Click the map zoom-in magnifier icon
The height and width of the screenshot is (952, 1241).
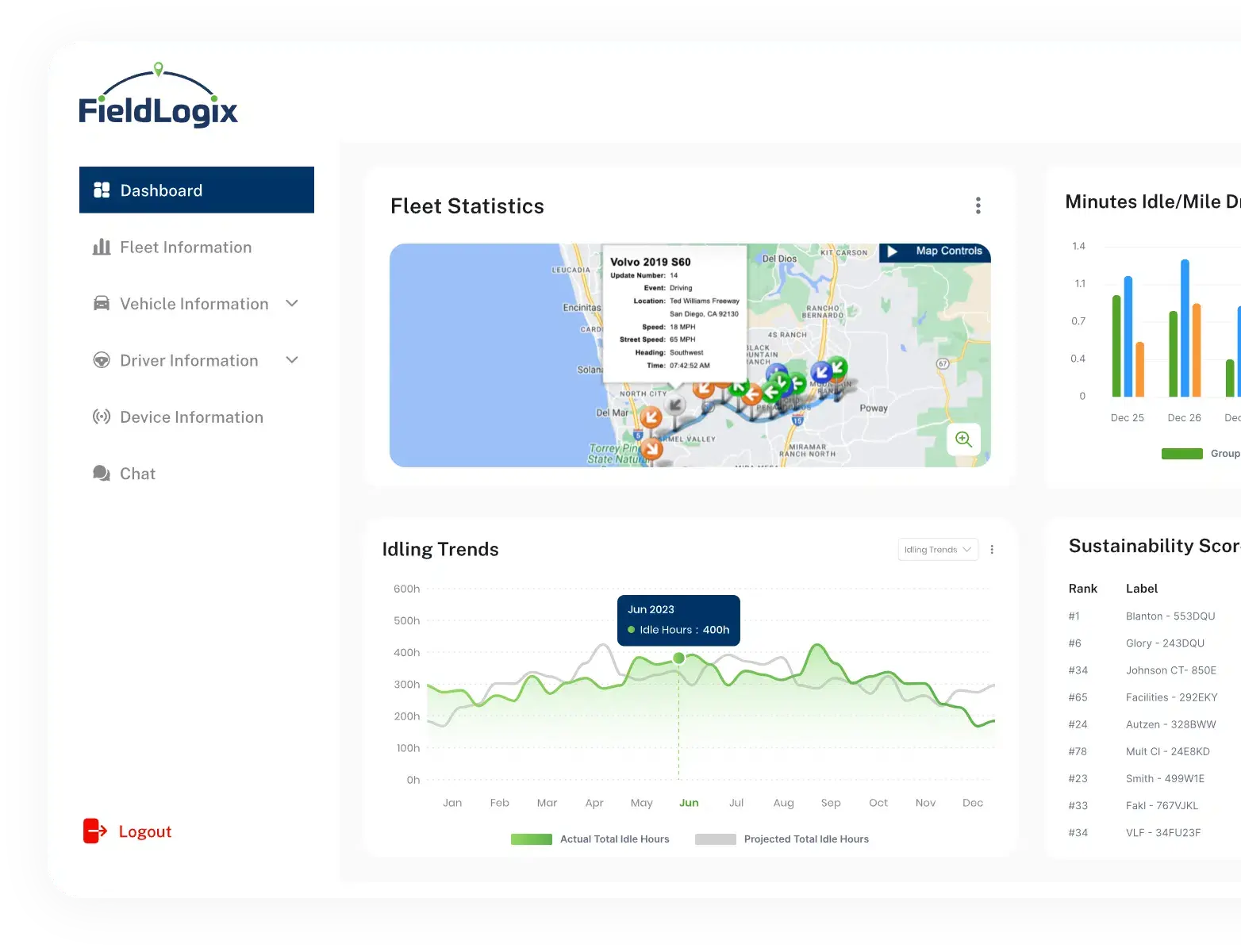click(x=963, y=440)
